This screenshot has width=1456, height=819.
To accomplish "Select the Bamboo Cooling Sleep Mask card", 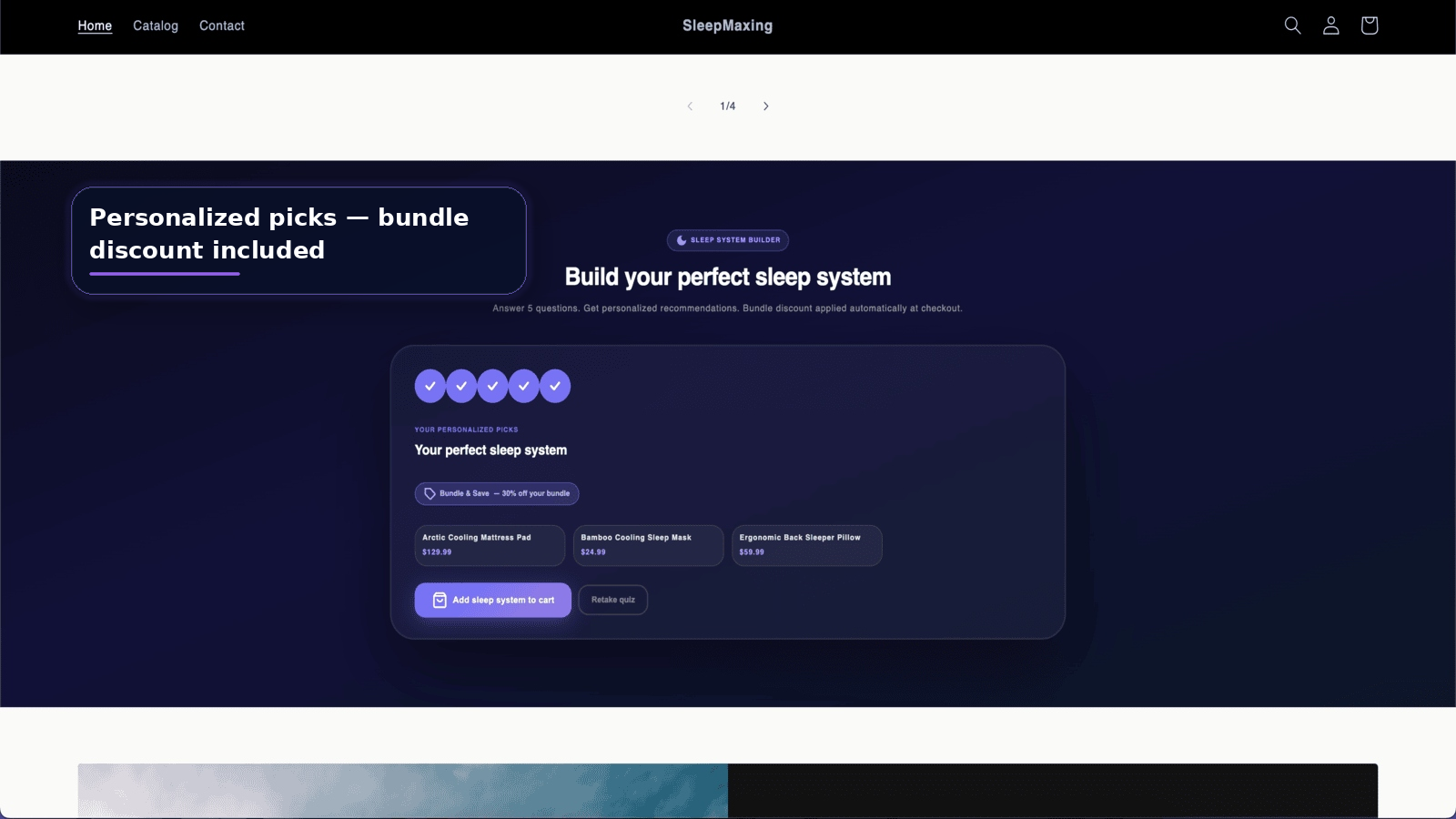I will pos(648,545).
